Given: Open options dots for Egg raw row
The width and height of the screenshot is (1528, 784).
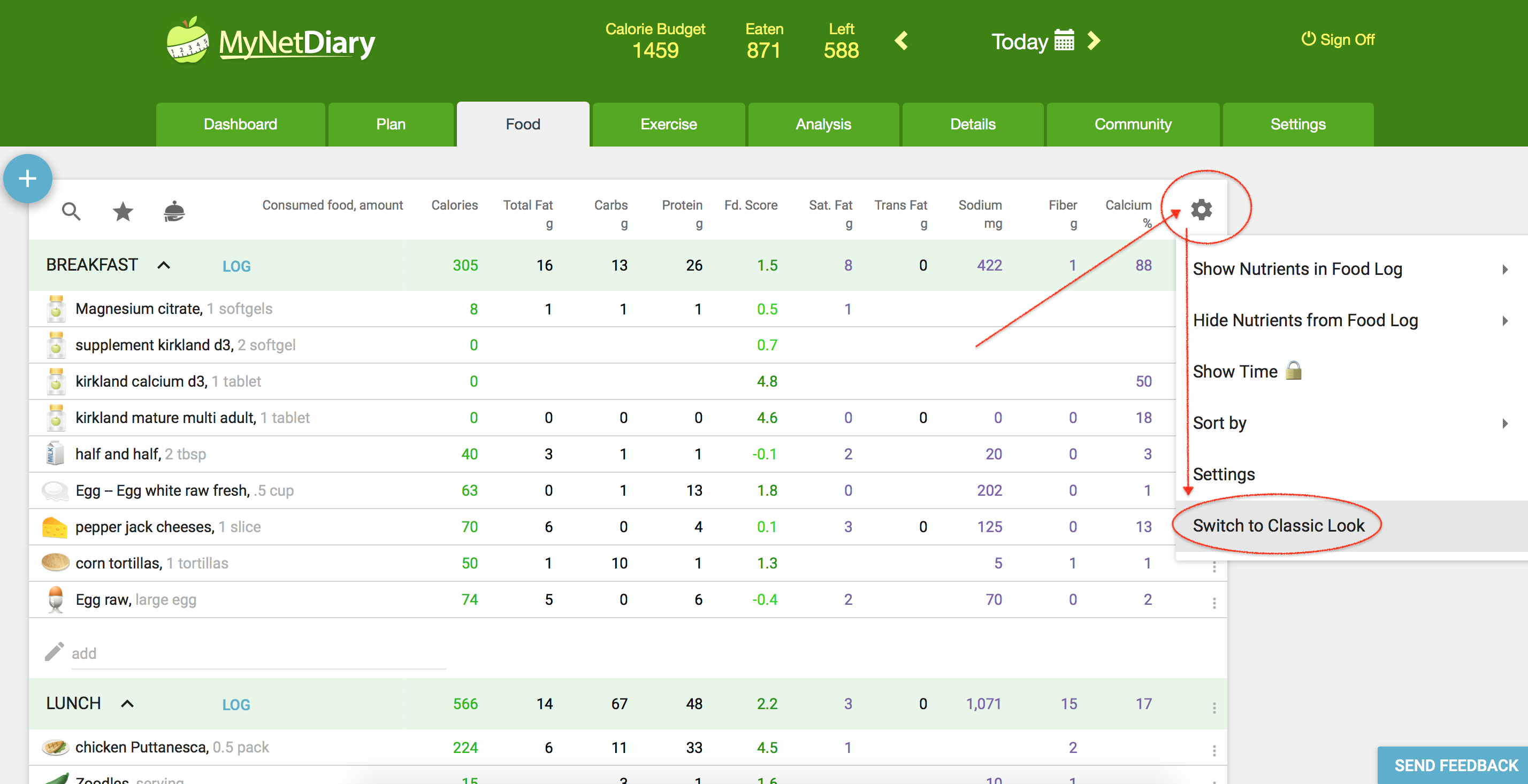Looking at the screenshot, I should (1214, 603).
